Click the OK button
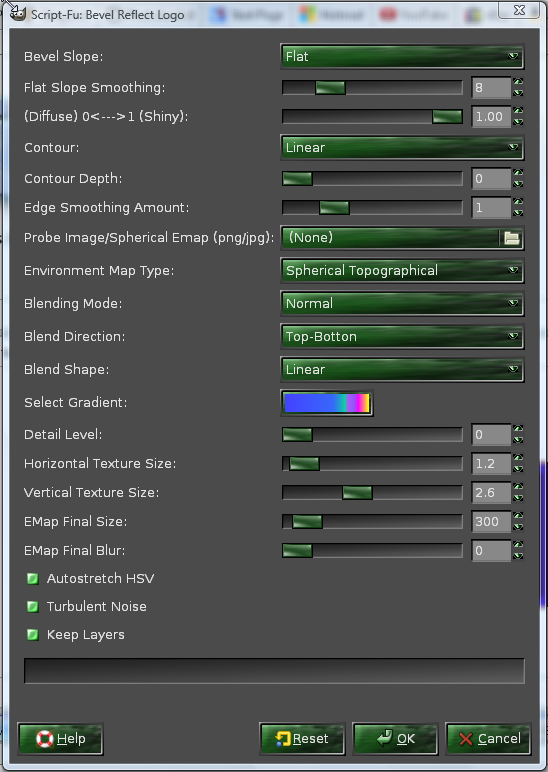This screenshot has height=772, width=548. tap(395, 739)
